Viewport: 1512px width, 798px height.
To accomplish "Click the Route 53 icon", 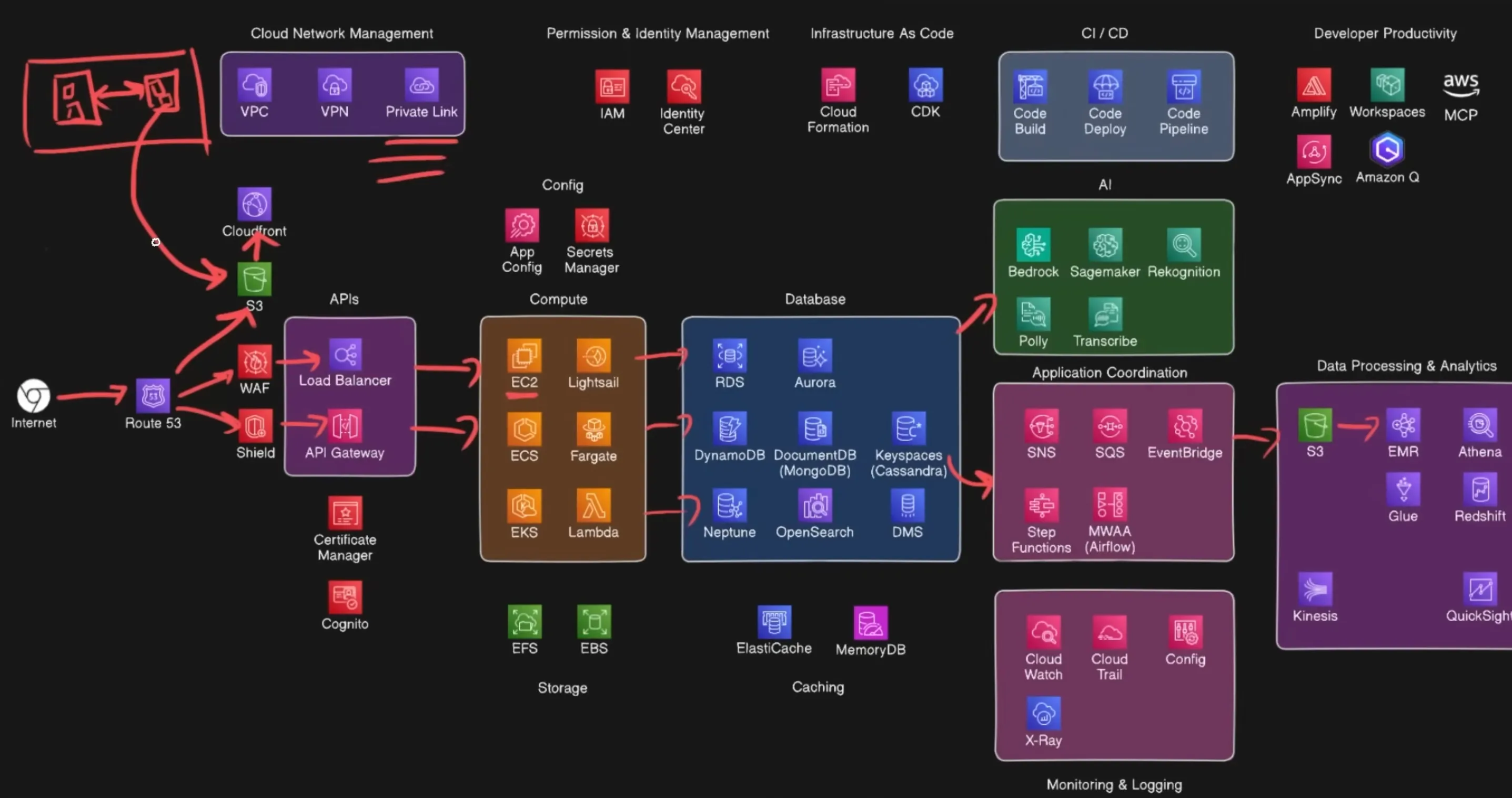I will 153,396.
